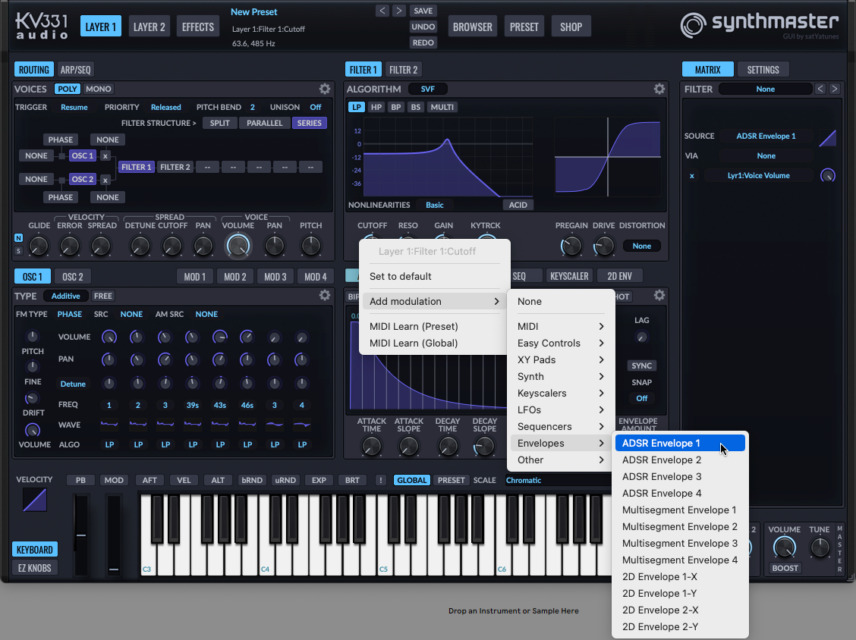Open envelope panel settings gear
Image resolution: width=856 pixels, height=640 pixels.
click(x=659, y=295)
